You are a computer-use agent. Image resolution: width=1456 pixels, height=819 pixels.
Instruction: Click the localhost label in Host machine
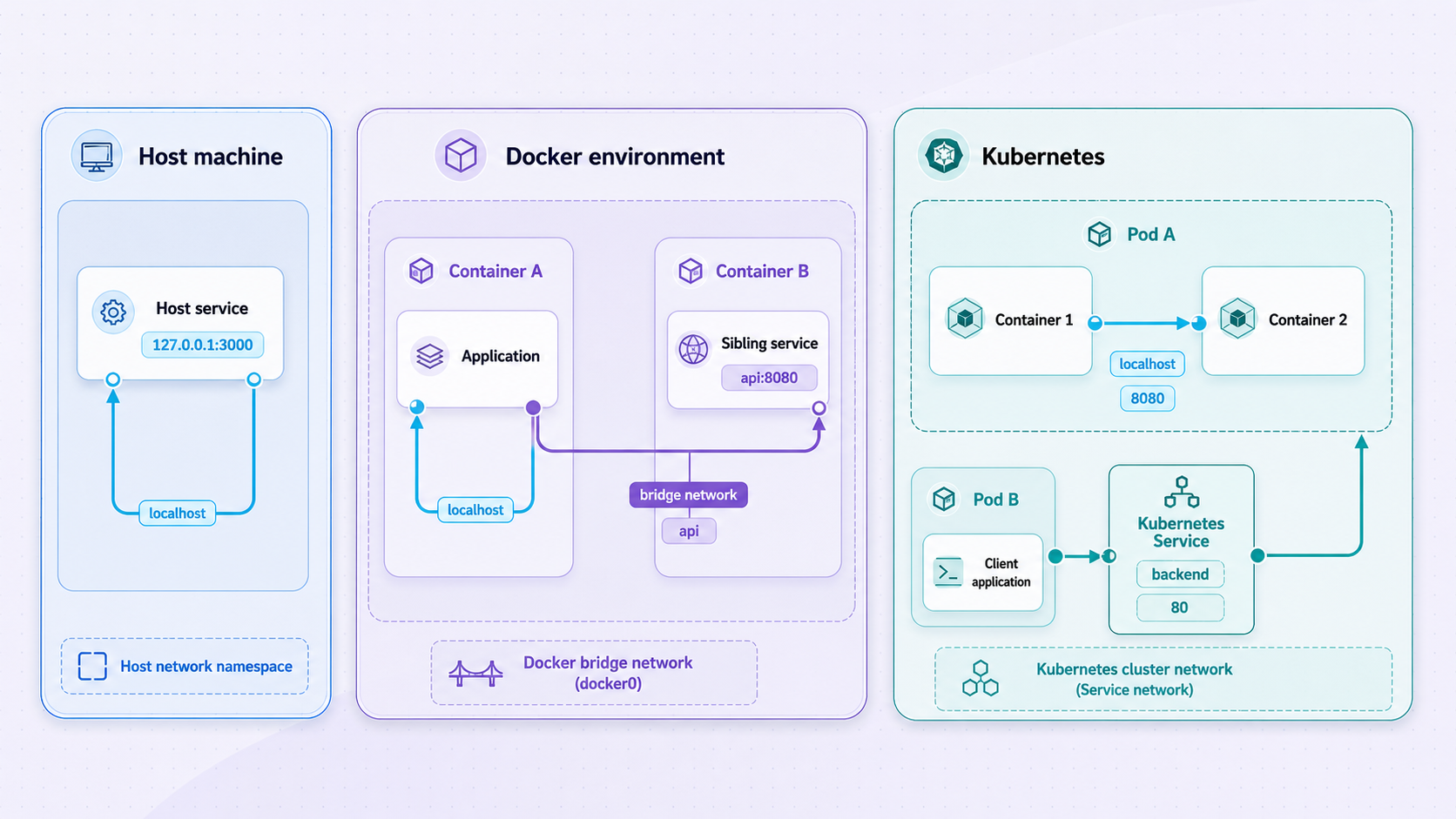pos(177,513)
